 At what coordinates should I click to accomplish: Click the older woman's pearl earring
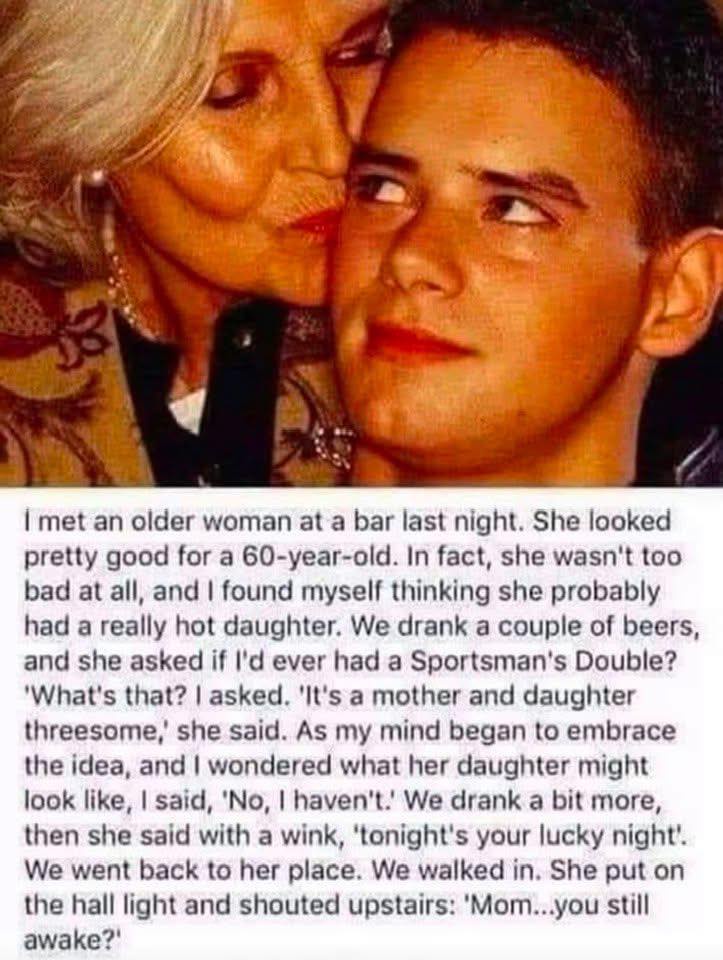click(97, 181)
